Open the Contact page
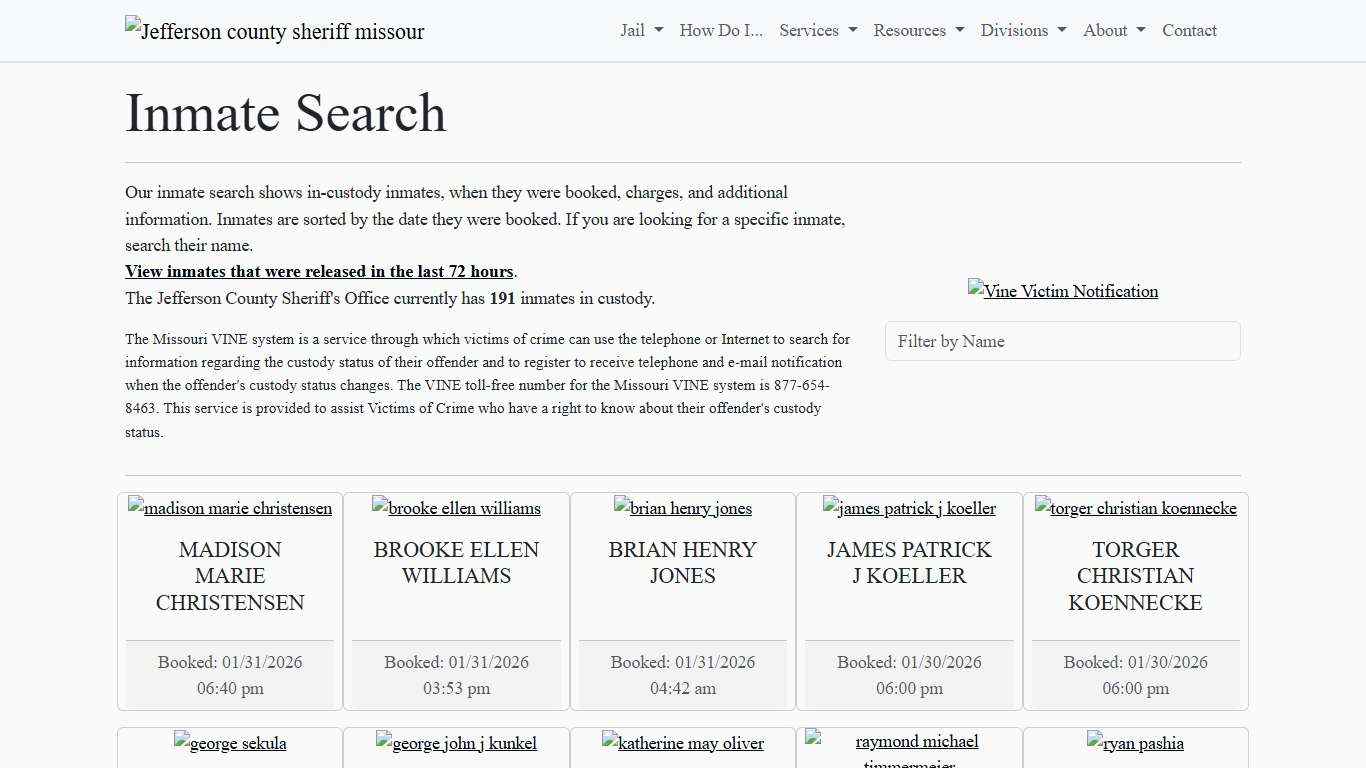1366x768 pixels. (1189, 30)
